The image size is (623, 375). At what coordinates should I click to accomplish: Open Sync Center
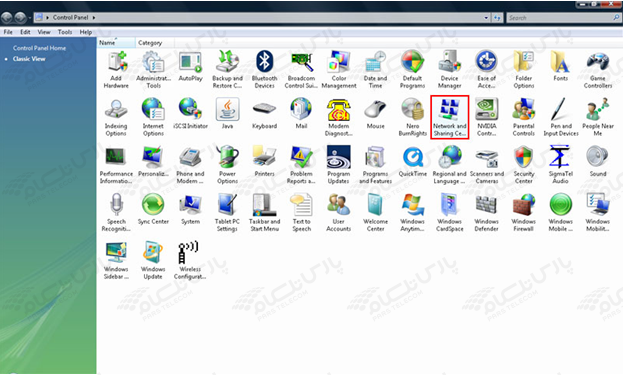pos(153,210)
